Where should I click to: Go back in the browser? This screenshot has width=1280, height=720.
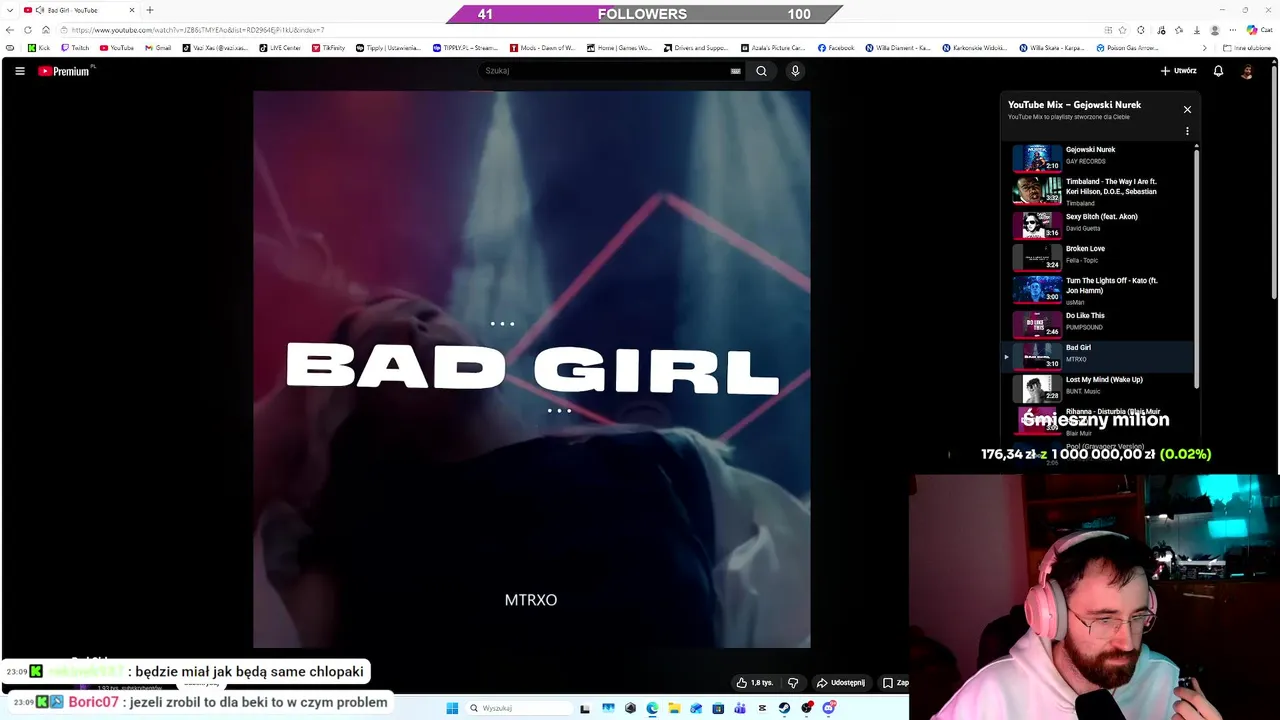pyautogui.click(x=10, y=30)
